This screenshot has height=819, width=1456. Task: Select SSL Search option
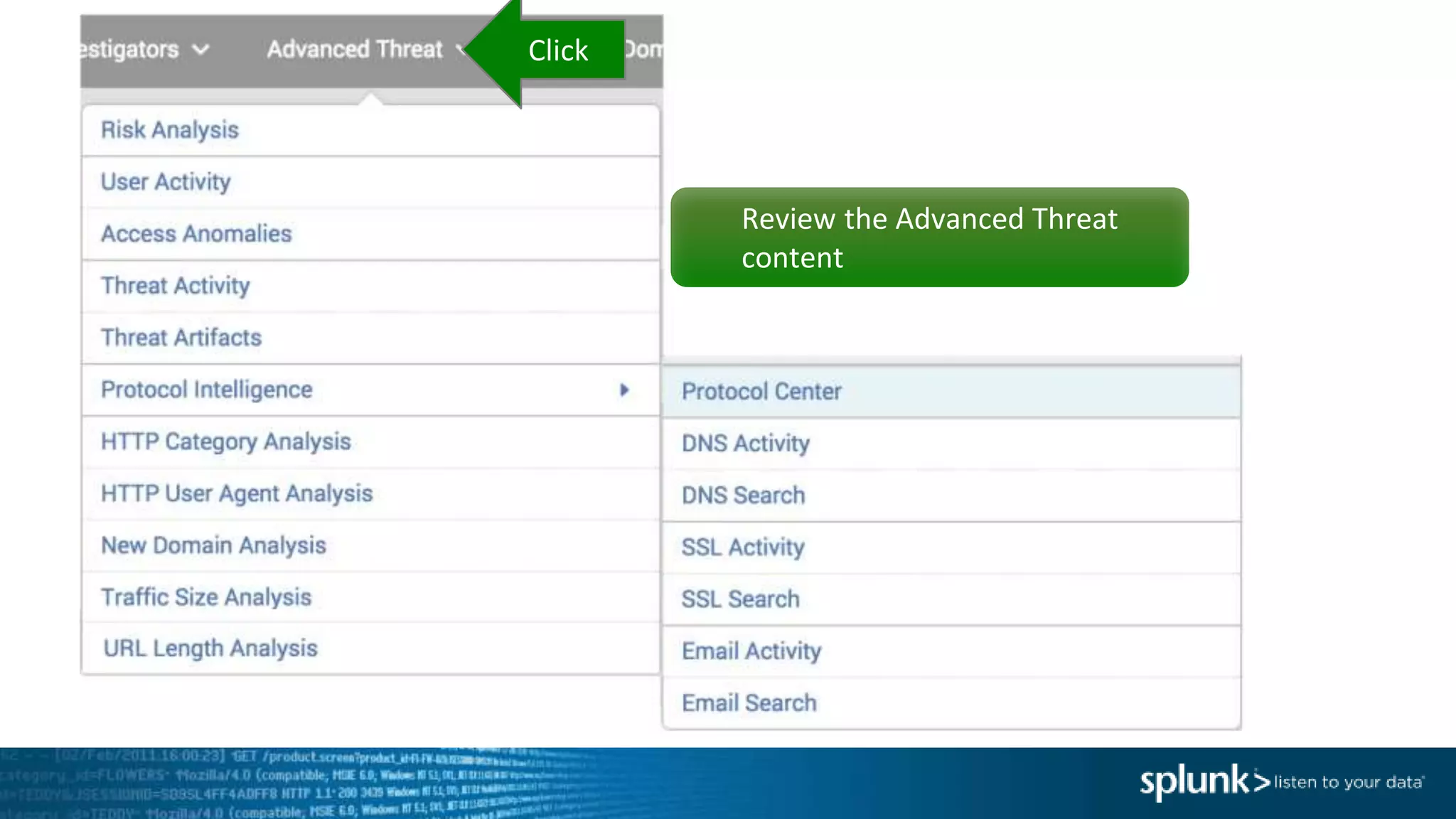[951, 599]
